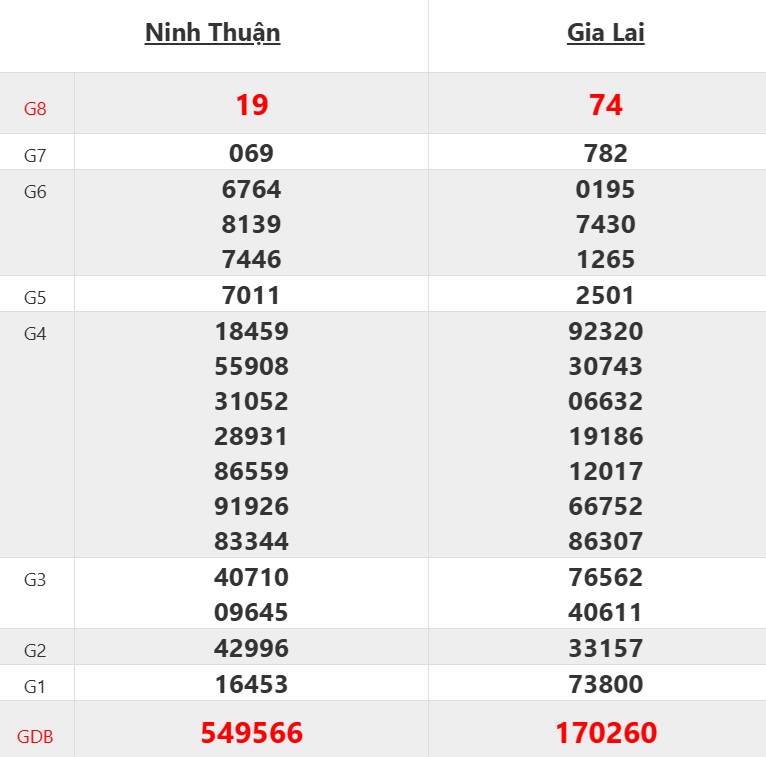Click the G2 result 42996
This screenshot has width=766, height=757.
click(x=252, y=649)
